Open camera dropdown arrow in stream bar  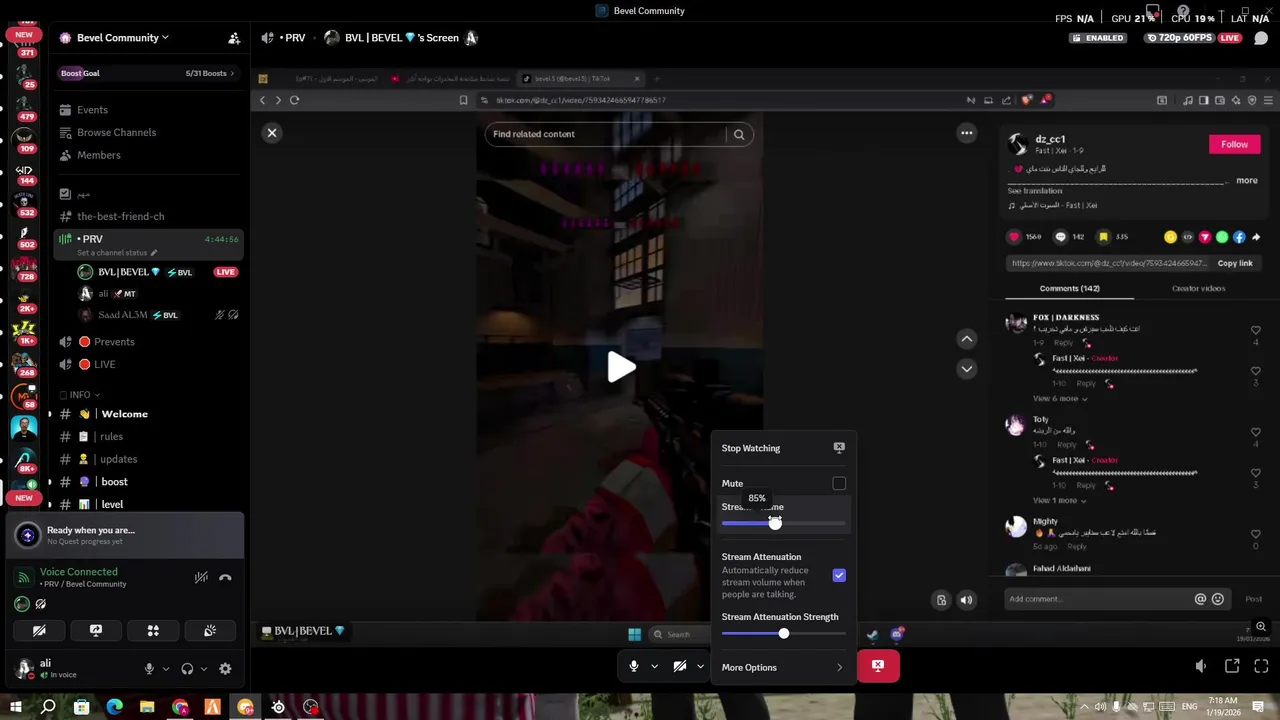tap(700, 666)
